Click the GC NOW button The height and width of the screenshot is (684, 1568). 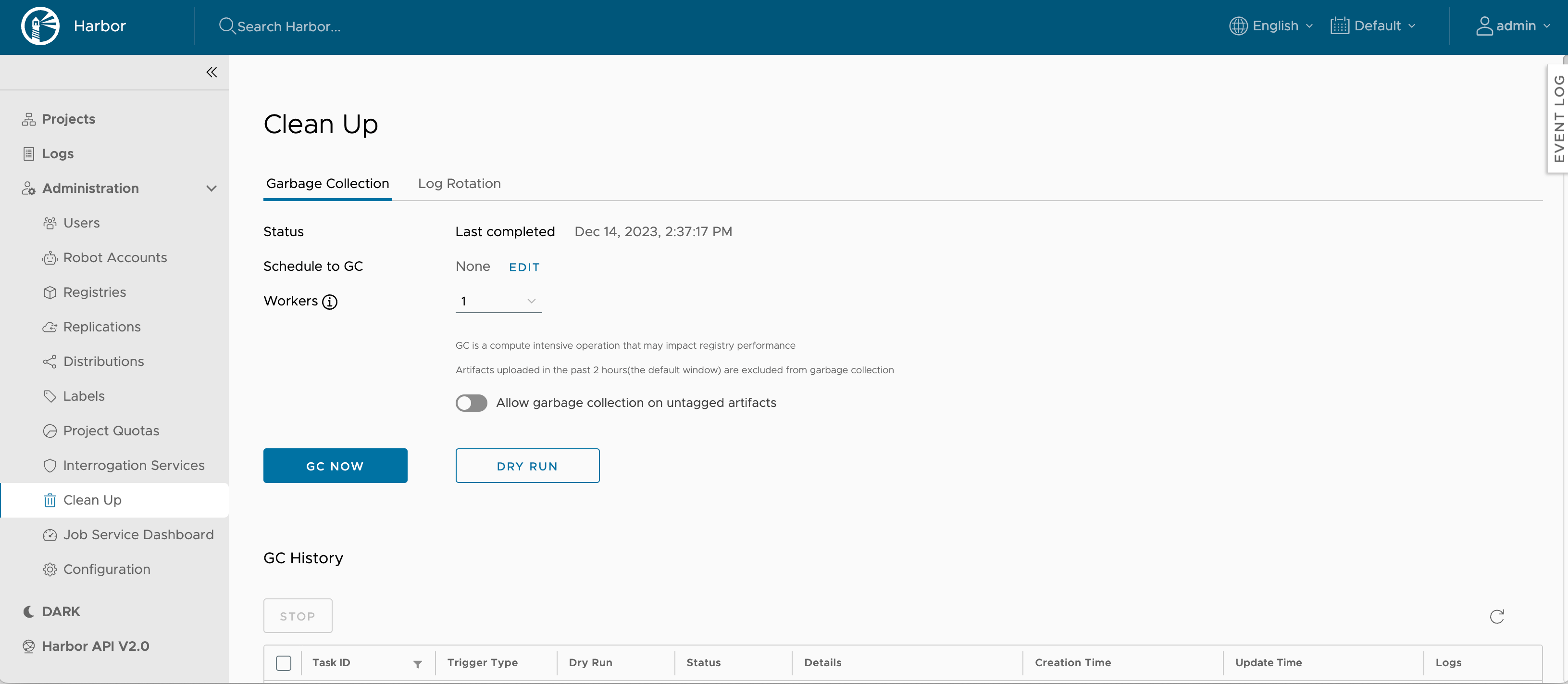tap(335, 466)
